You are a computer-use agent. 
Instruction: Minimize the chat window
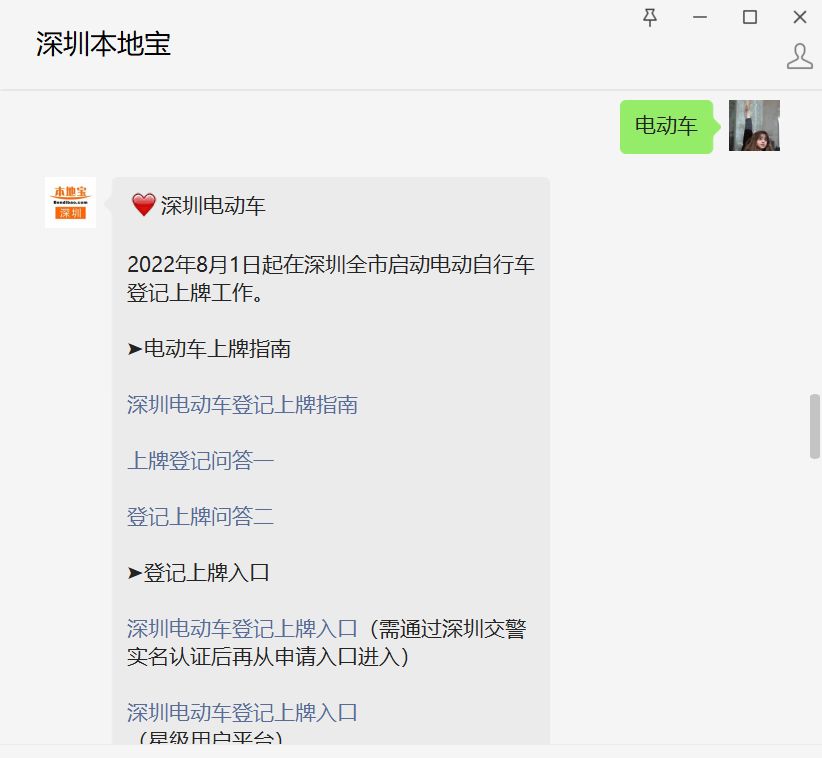699,17
